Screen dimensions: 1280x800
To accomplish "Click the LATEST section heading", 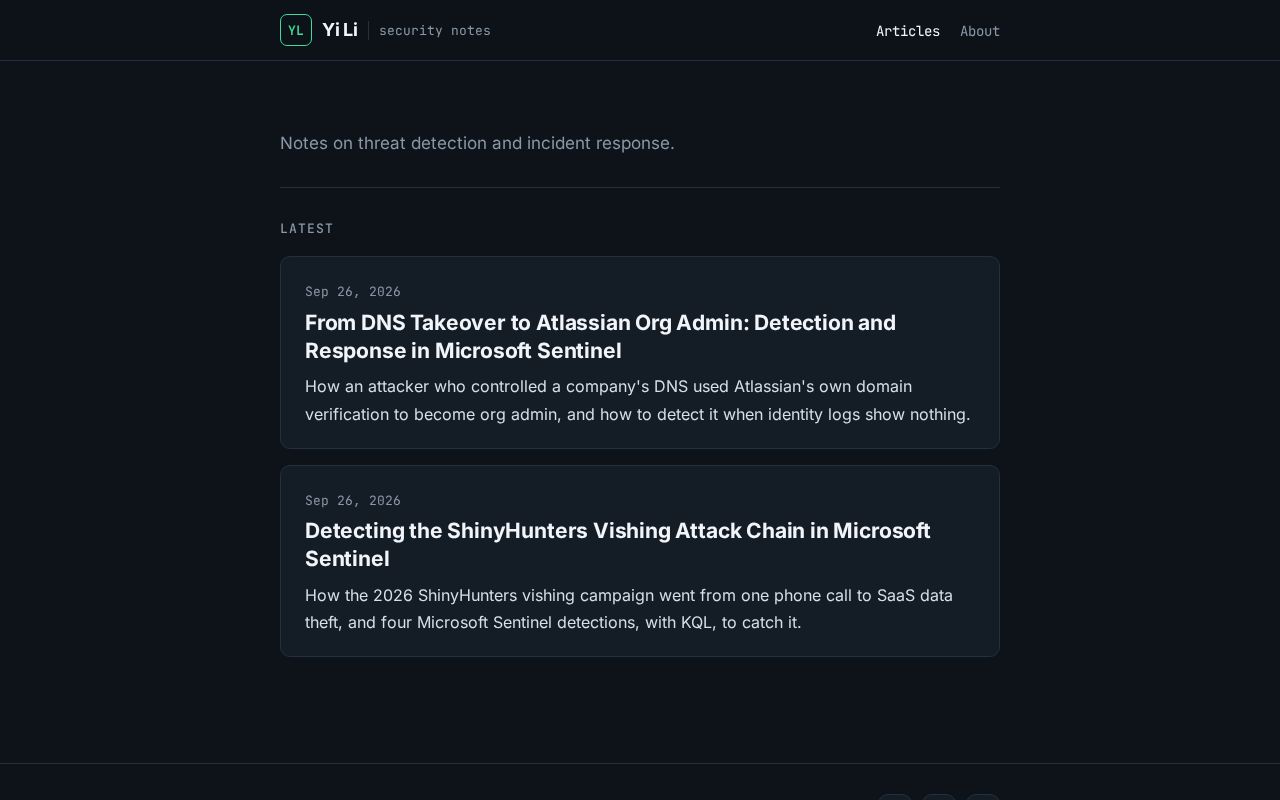I will (x=307, y=228).
